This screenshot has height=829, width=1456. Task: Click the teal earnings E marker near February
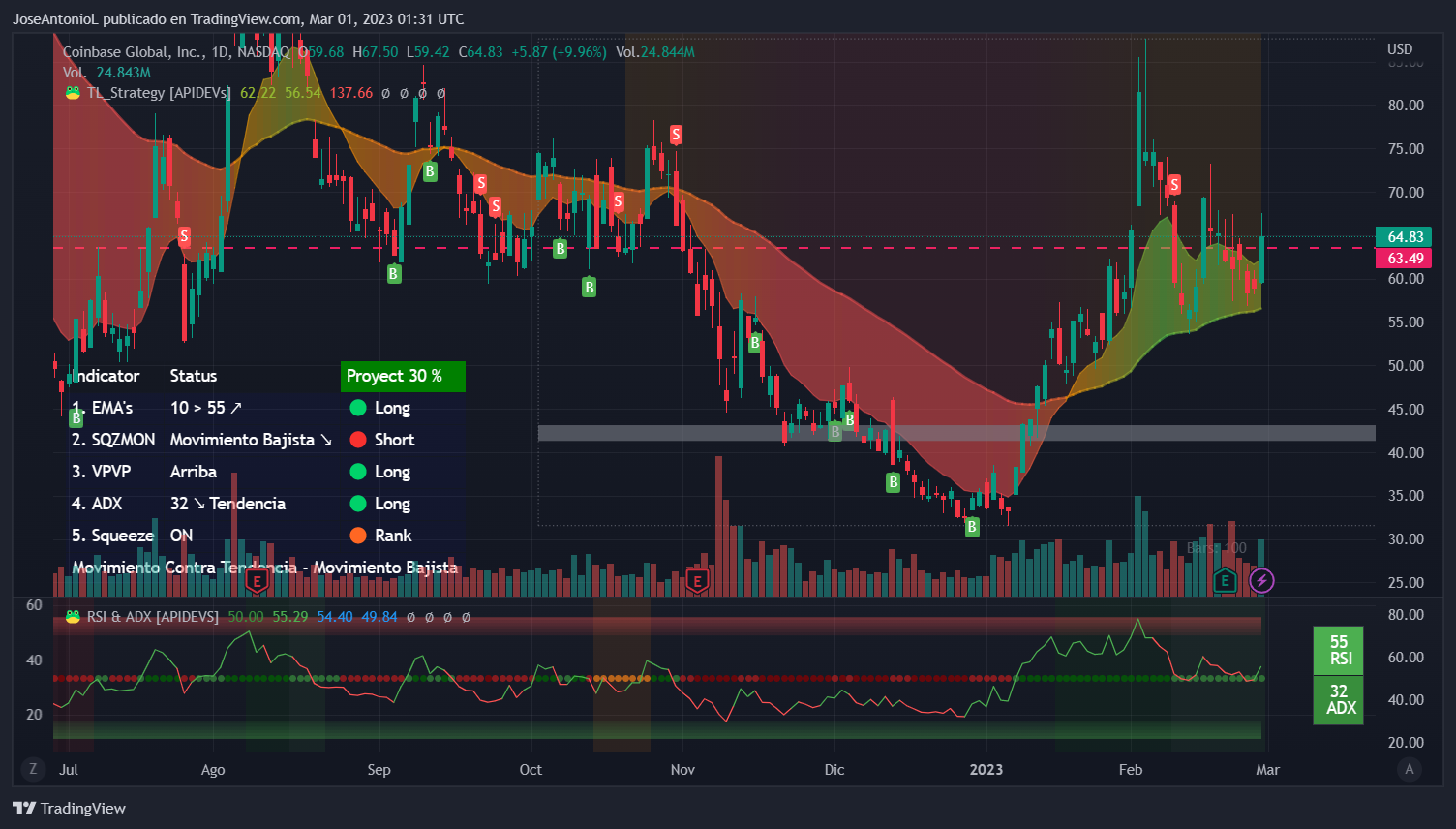point(1225,580)
